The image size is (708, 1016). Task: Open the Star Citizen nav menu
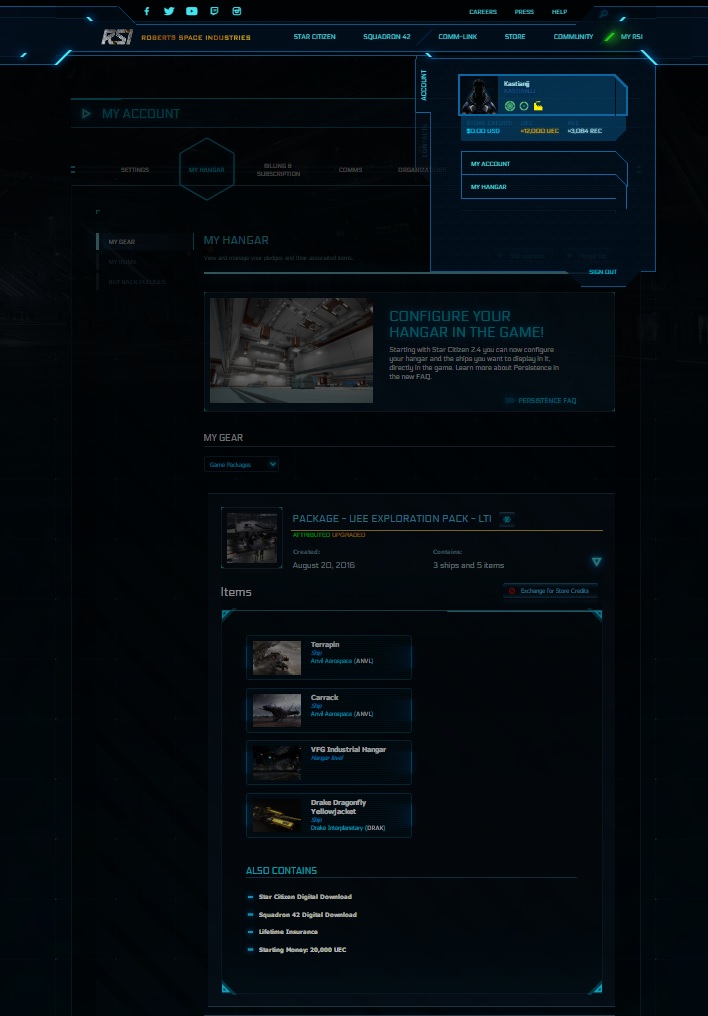[x=314, y=37]
